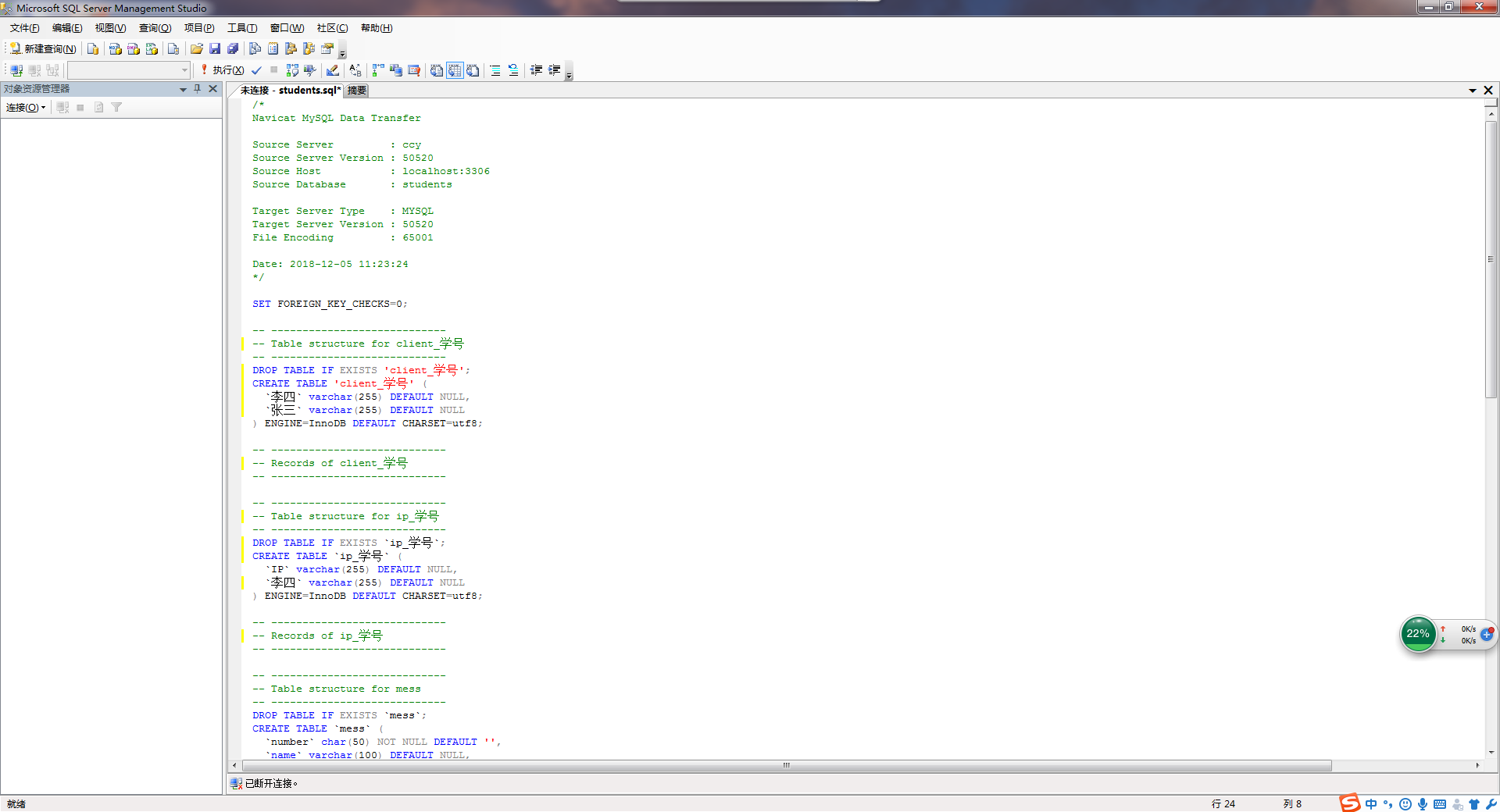The image size is (1500, 812).
Task: Click the Decrease Indent icon
Action: 536,70
